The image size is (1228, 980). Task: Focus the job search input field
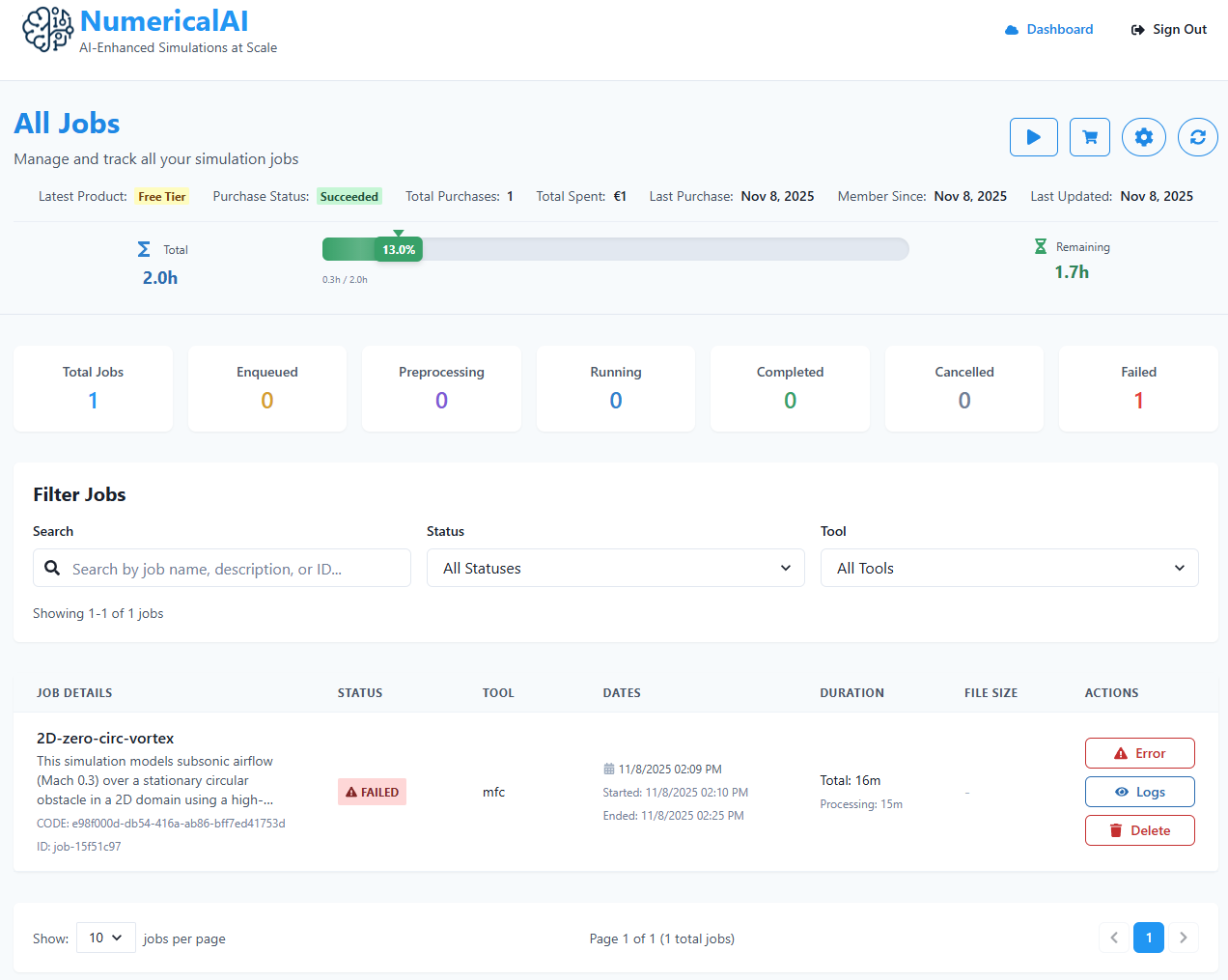click(222, 568)
